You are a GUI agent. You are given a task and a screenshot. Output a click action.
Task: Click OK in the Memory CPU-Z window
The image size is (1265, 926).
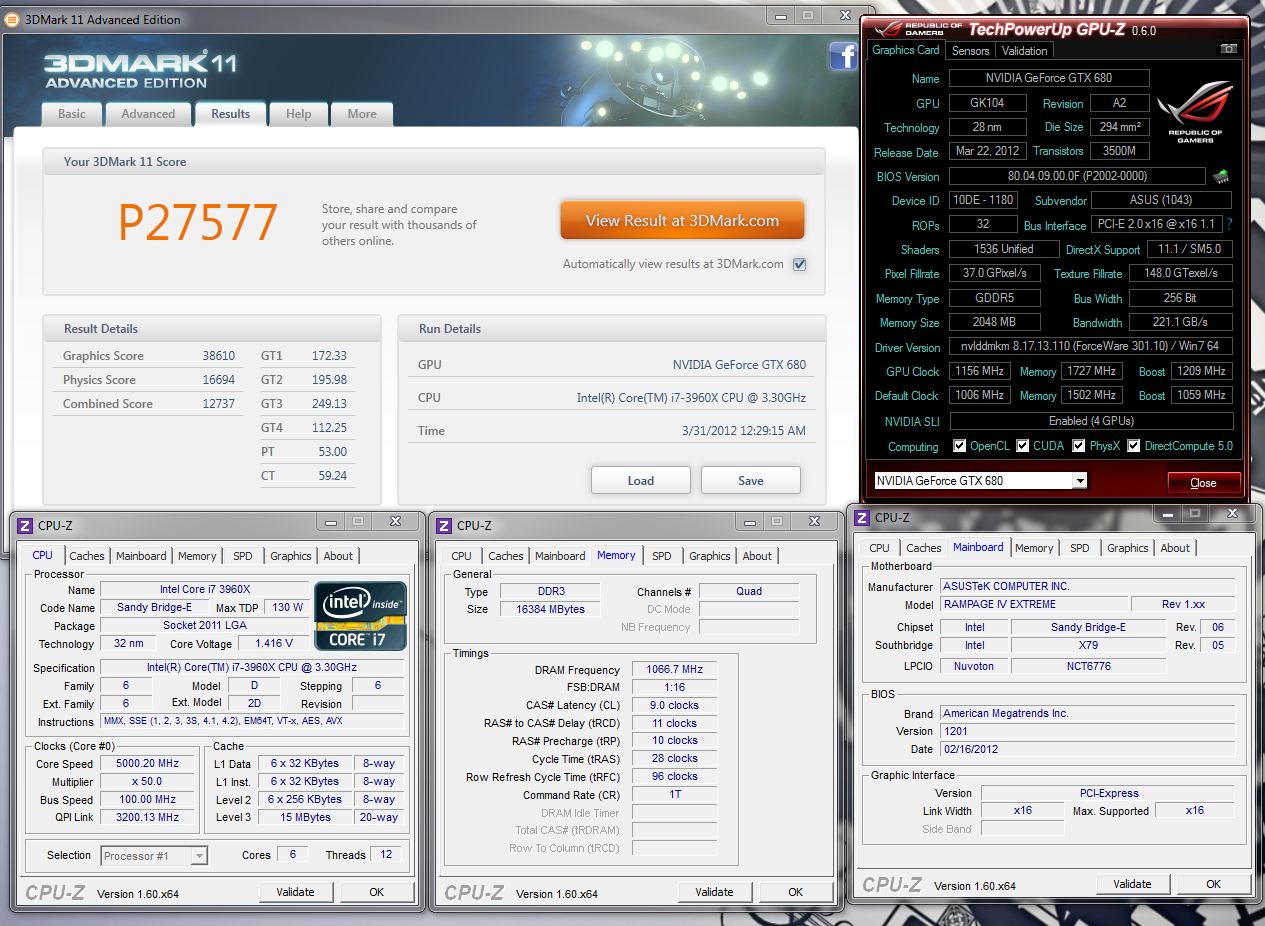(796, 892)
